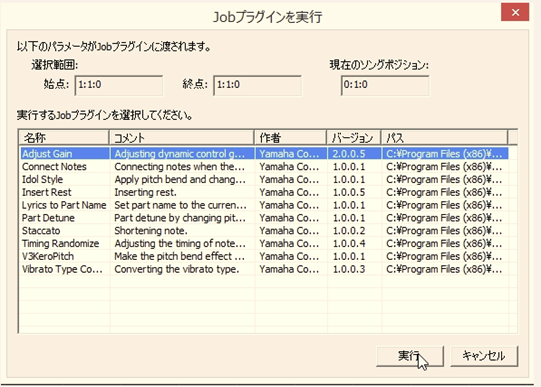Viewport: 541px width, 387px height.
Task: Sort by the 作者 column header
Action: click(x=291, y=138)
